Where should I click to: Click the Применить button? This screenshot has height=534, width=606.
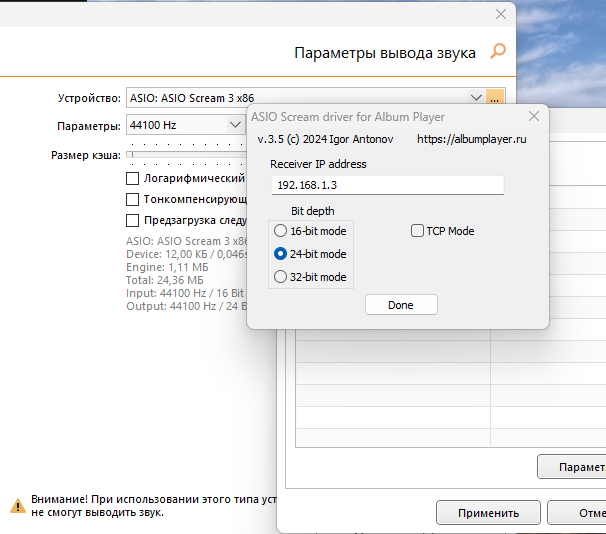[x=488, y=513]
